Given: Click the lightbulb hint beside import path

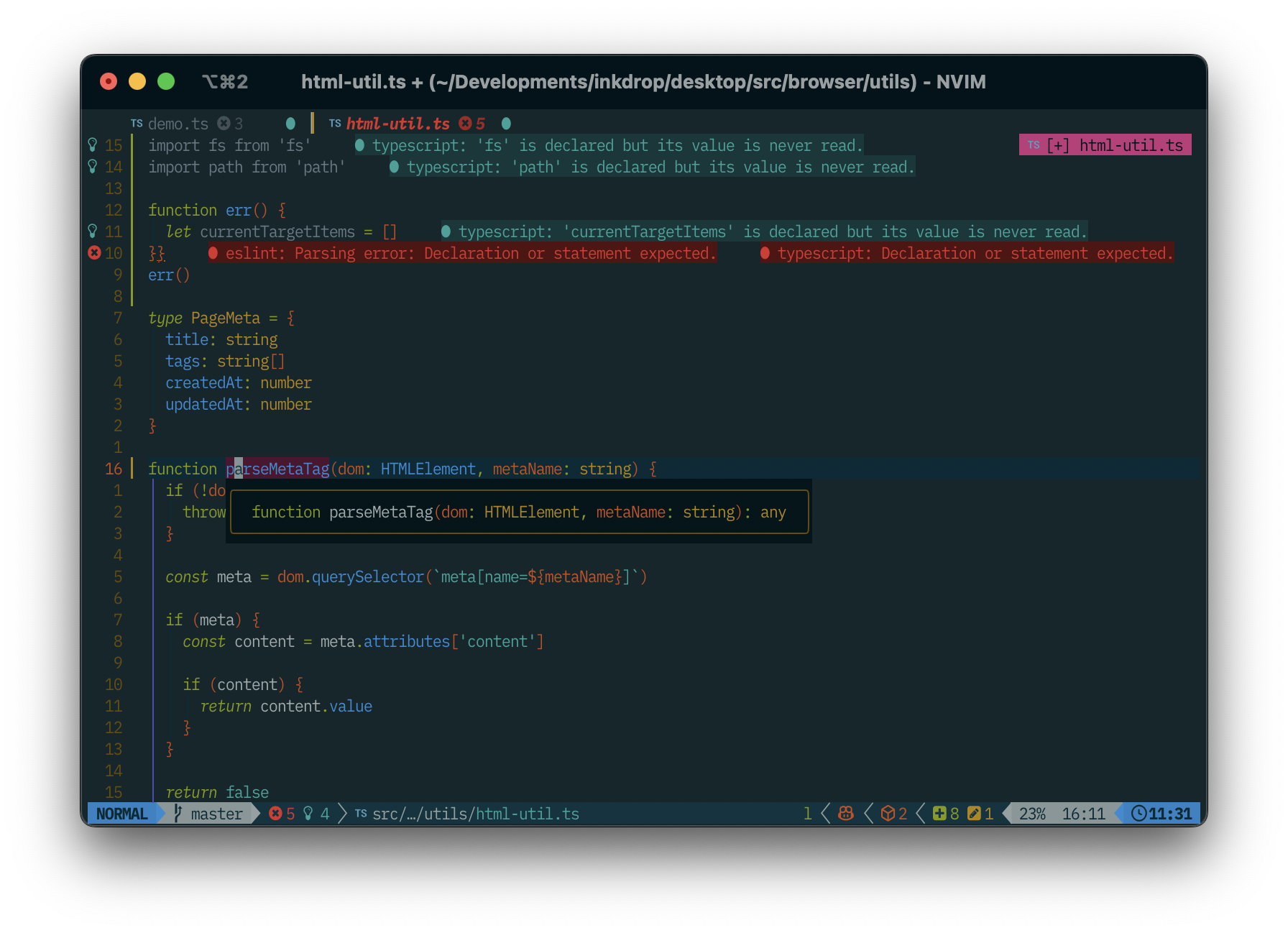Looking at the screenshot, I should 93,167.
